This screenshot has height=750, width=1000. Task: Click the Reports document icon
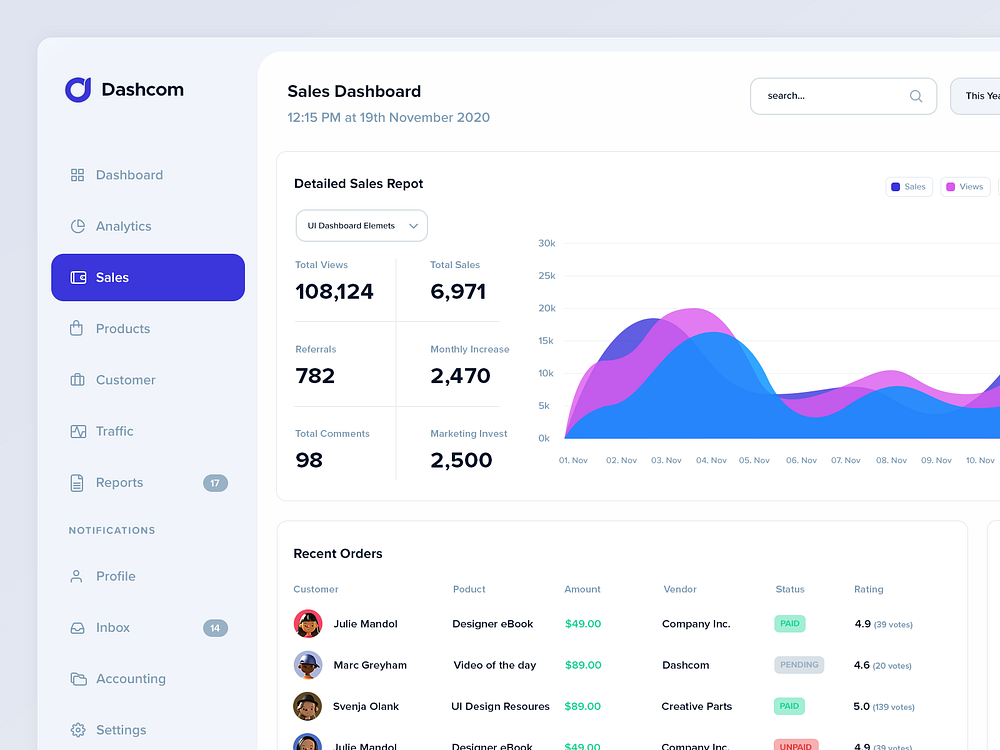(77, 482)
